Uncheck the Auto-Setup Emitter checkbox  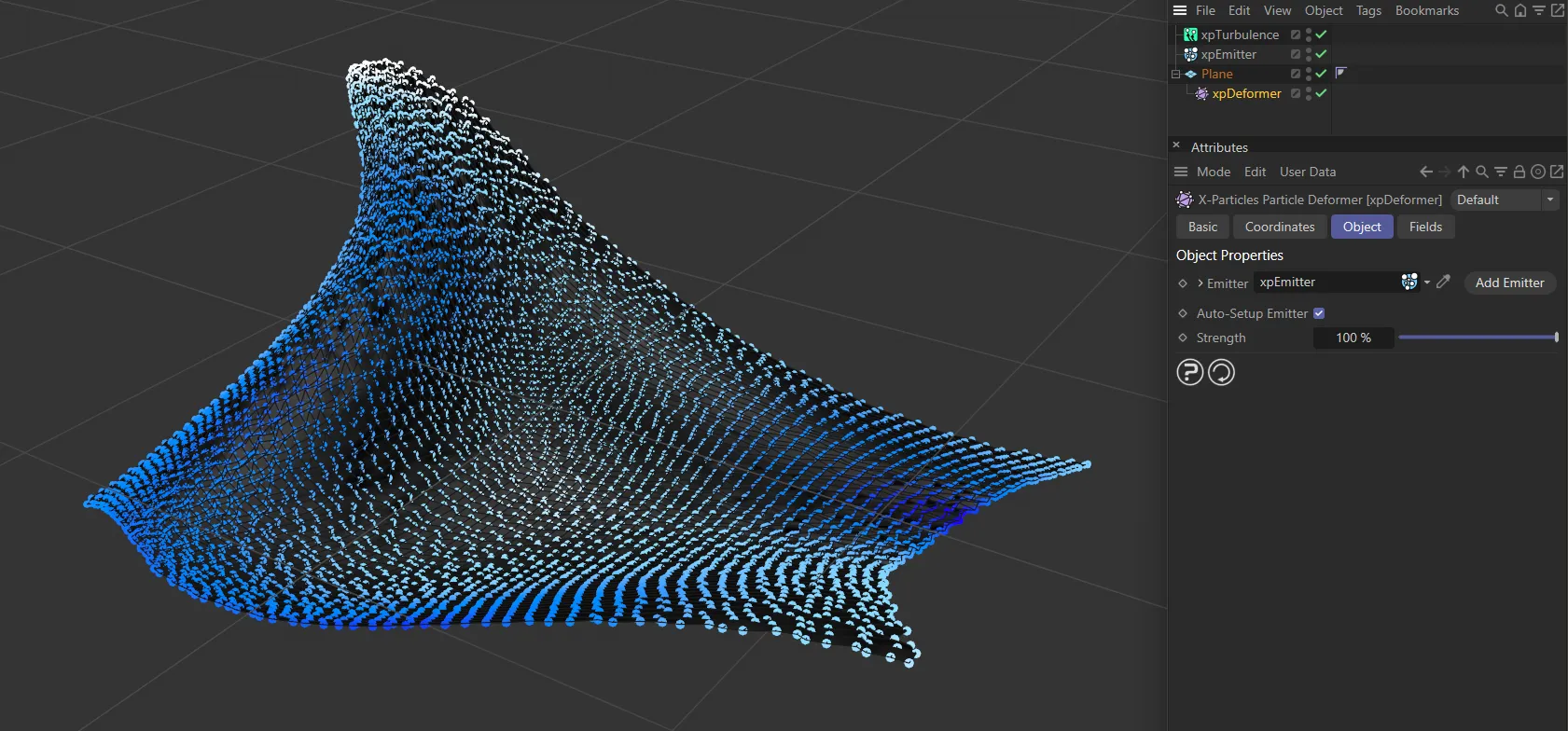tap(1319, 313)
